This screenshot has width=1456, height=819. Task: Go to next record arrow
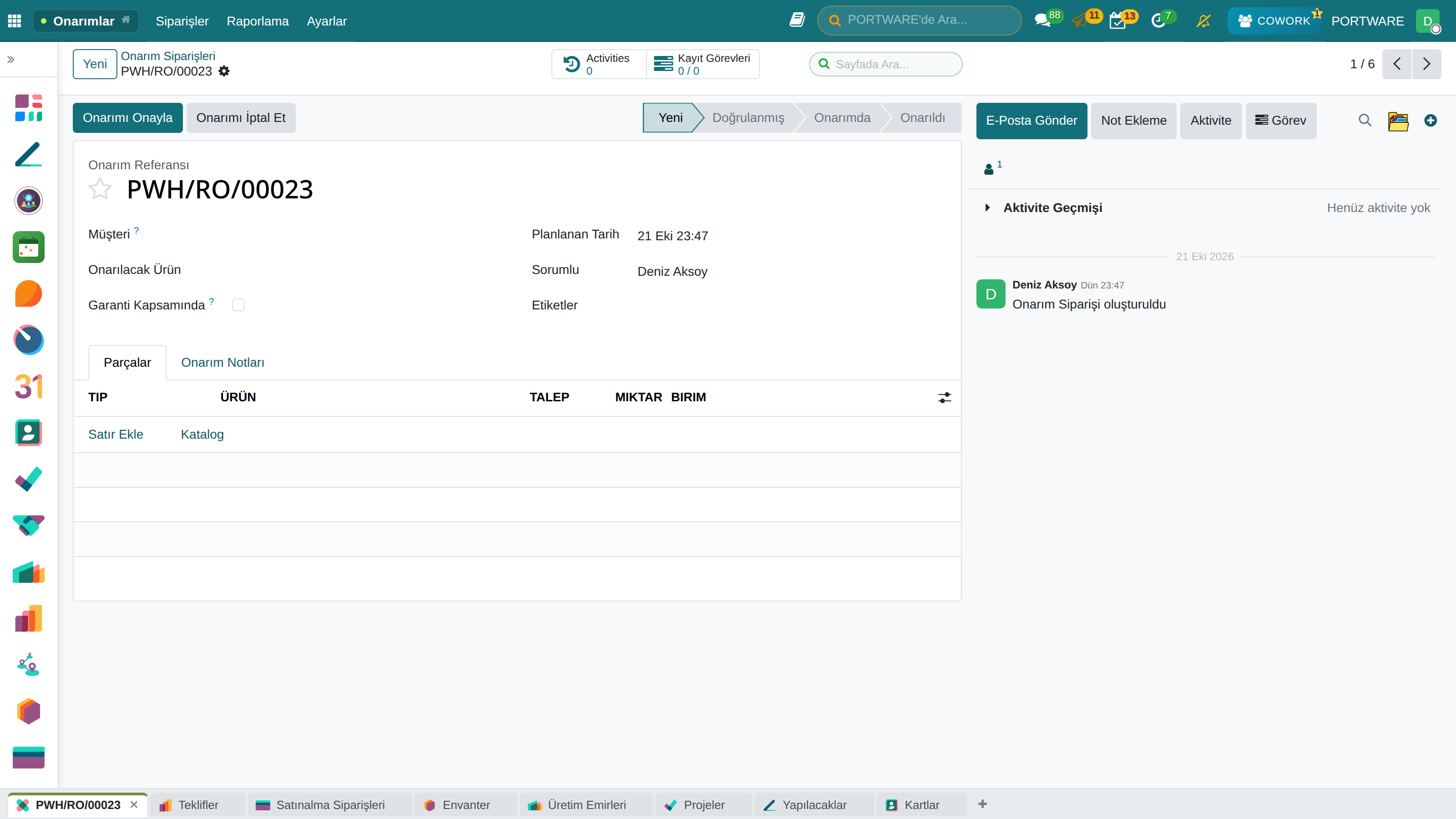pyautogui.click(x=1426, y=64)
